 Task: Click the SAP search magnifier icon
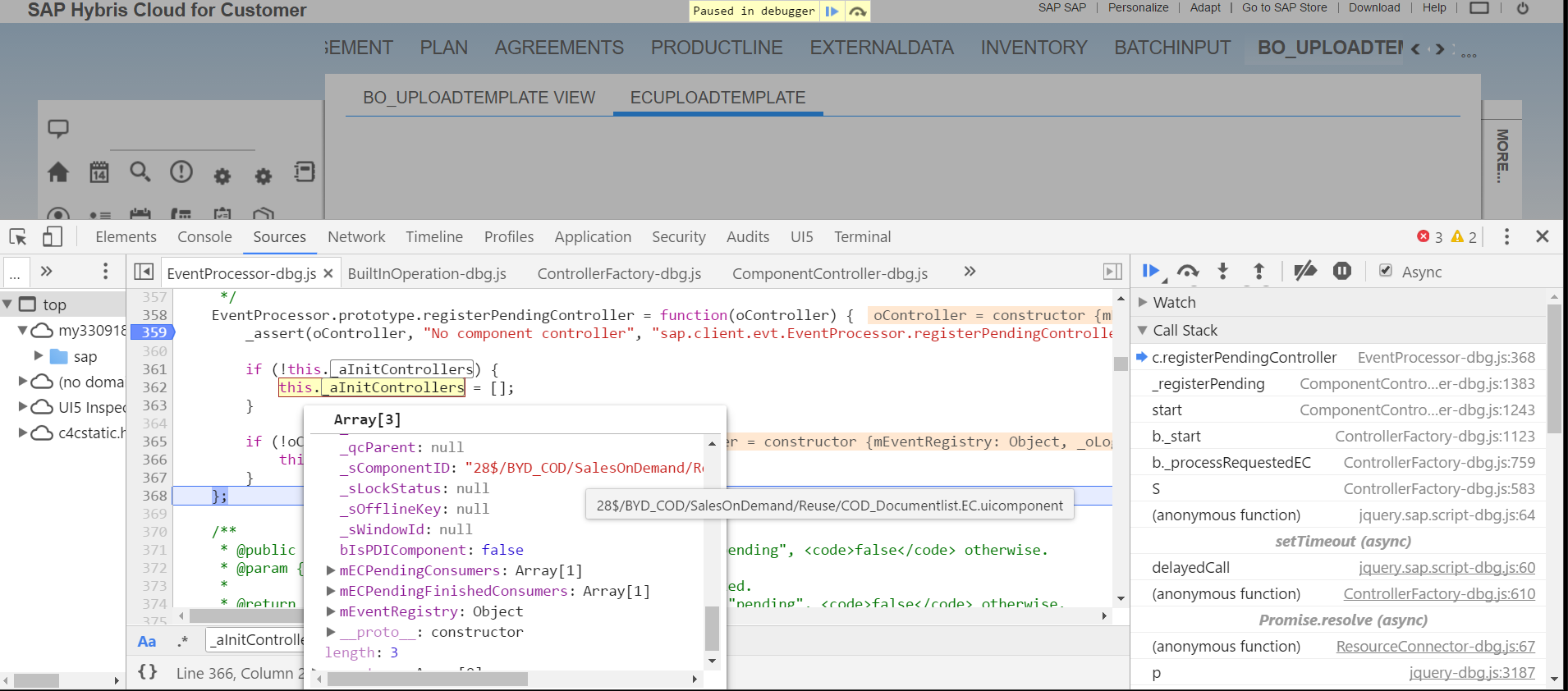coord(140,172)
